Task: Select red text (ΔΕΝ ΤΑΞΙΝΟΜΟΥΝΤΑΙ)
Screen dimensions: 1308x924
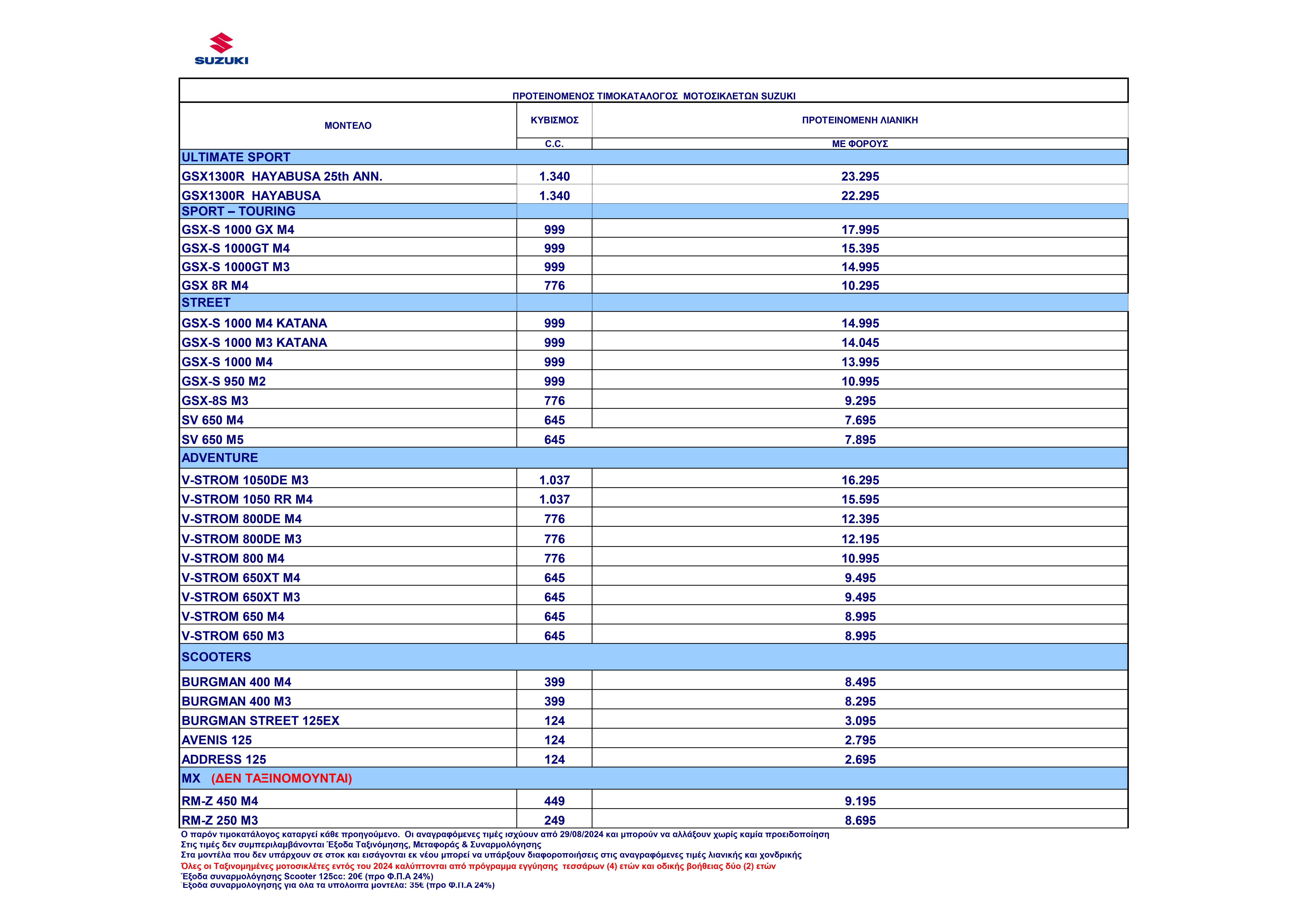Action: 281,778
